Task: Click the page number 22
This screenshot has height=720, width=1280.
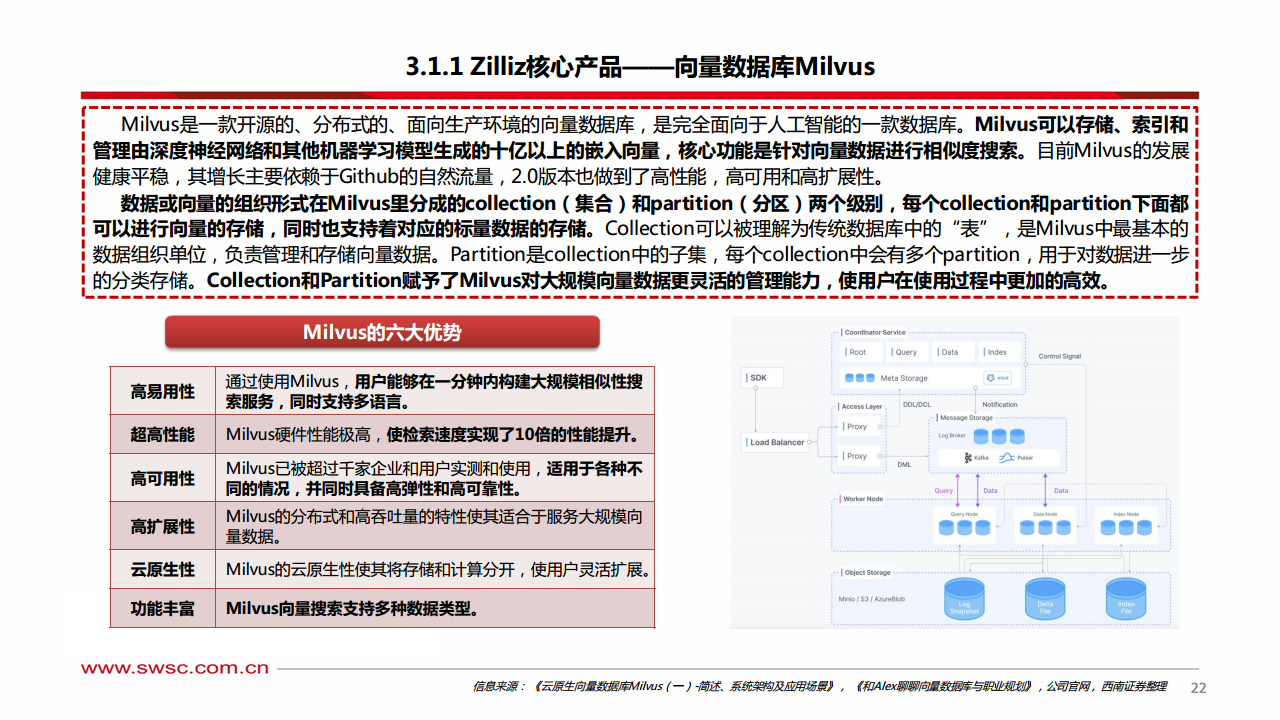Action: tap(1196, 688)
